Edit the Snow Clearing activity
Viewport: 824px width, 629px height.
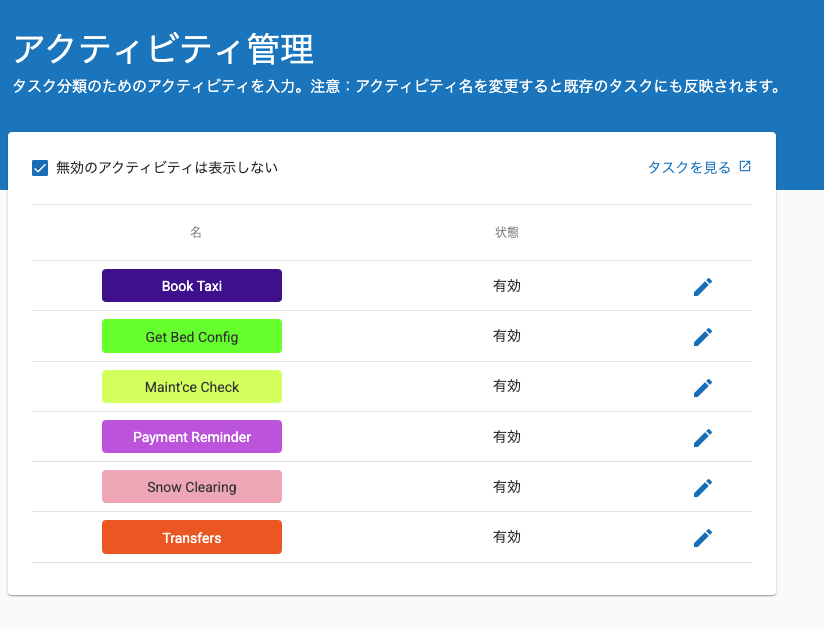coord(703,487)
